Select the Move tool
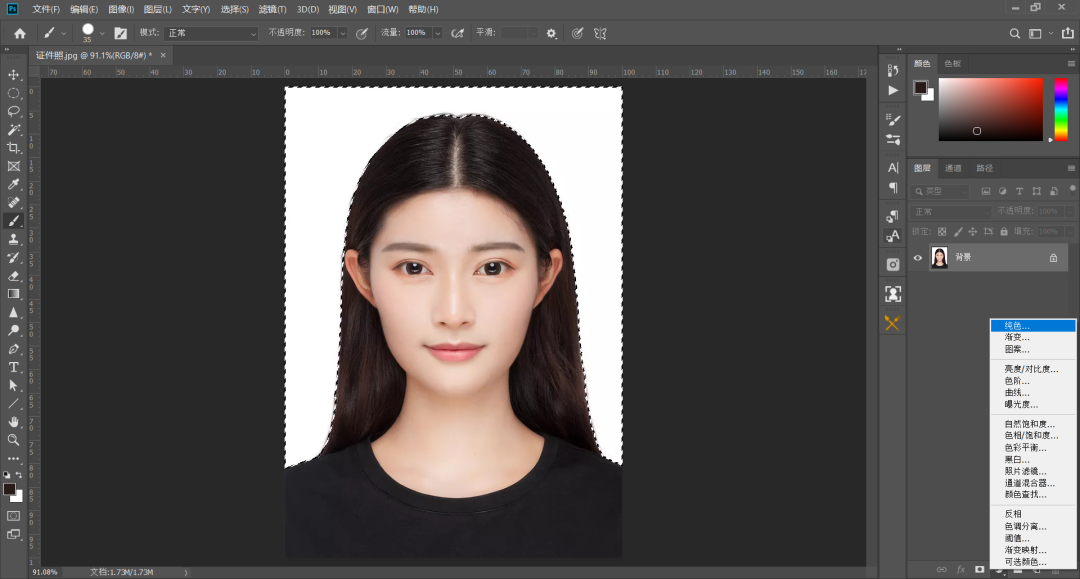 (13, 74)
